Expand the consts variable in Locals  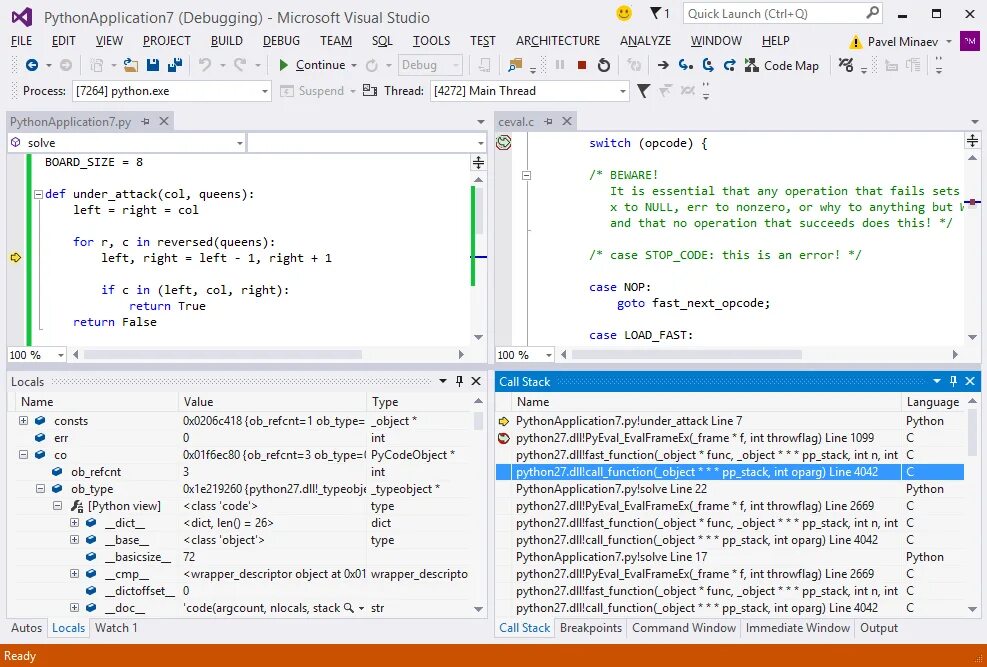point(23,420)
